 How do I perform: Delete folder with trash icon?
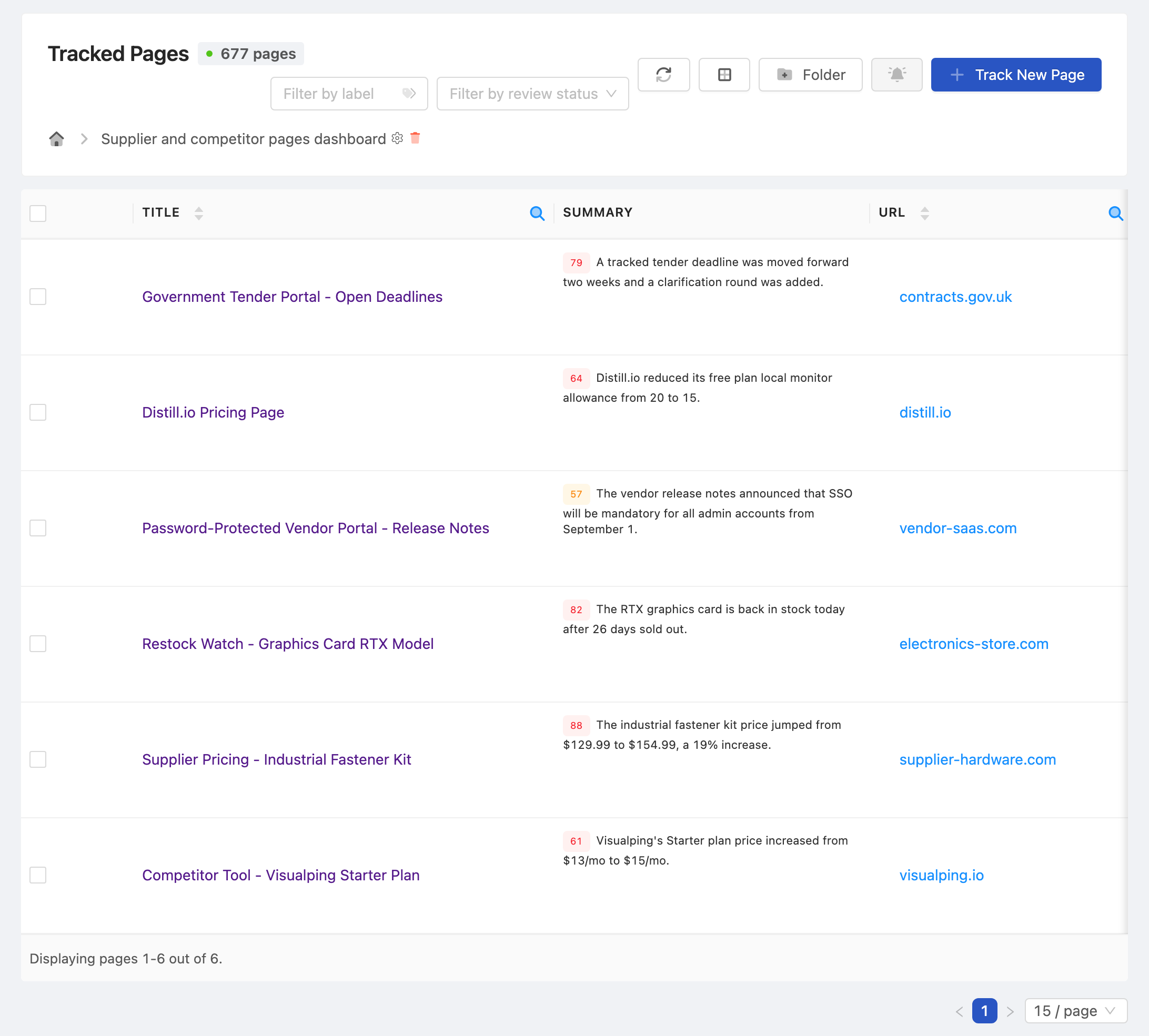point(415,138)
